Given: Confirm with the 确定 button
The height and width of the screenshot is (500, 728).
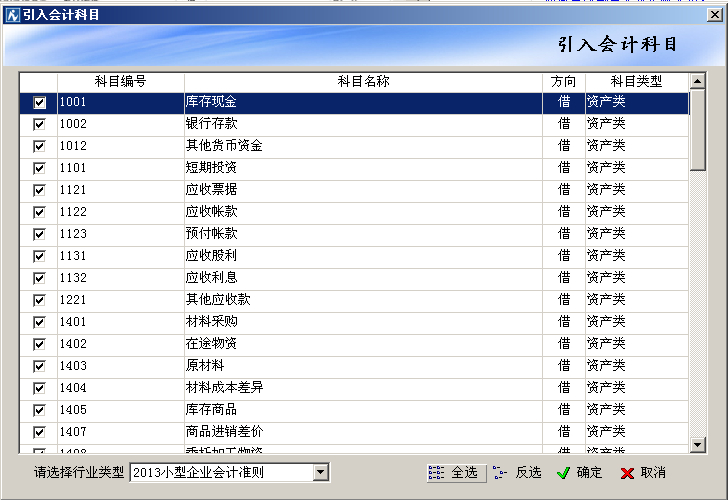Looking at the screenshot, I should point(579,473).
